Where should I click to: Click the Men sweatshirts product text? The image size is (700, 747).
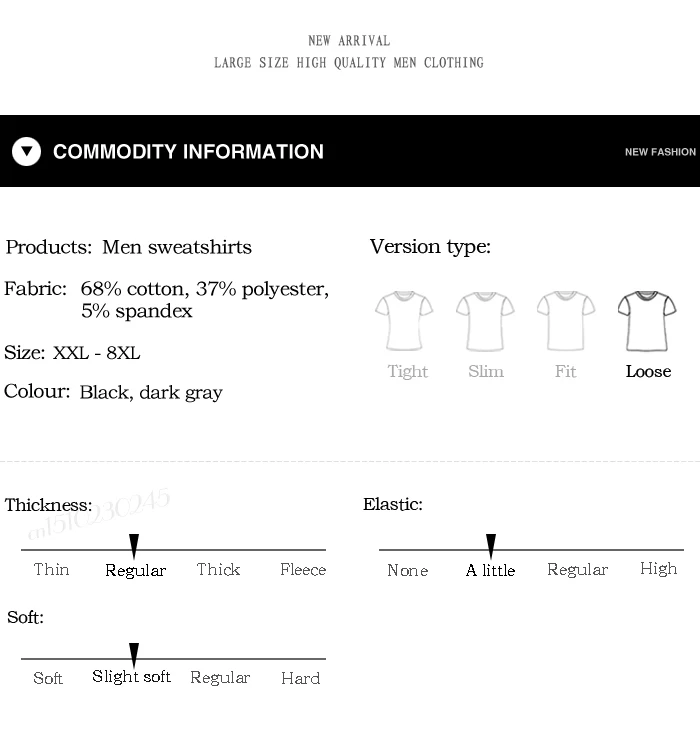click(x=177, y=247)
